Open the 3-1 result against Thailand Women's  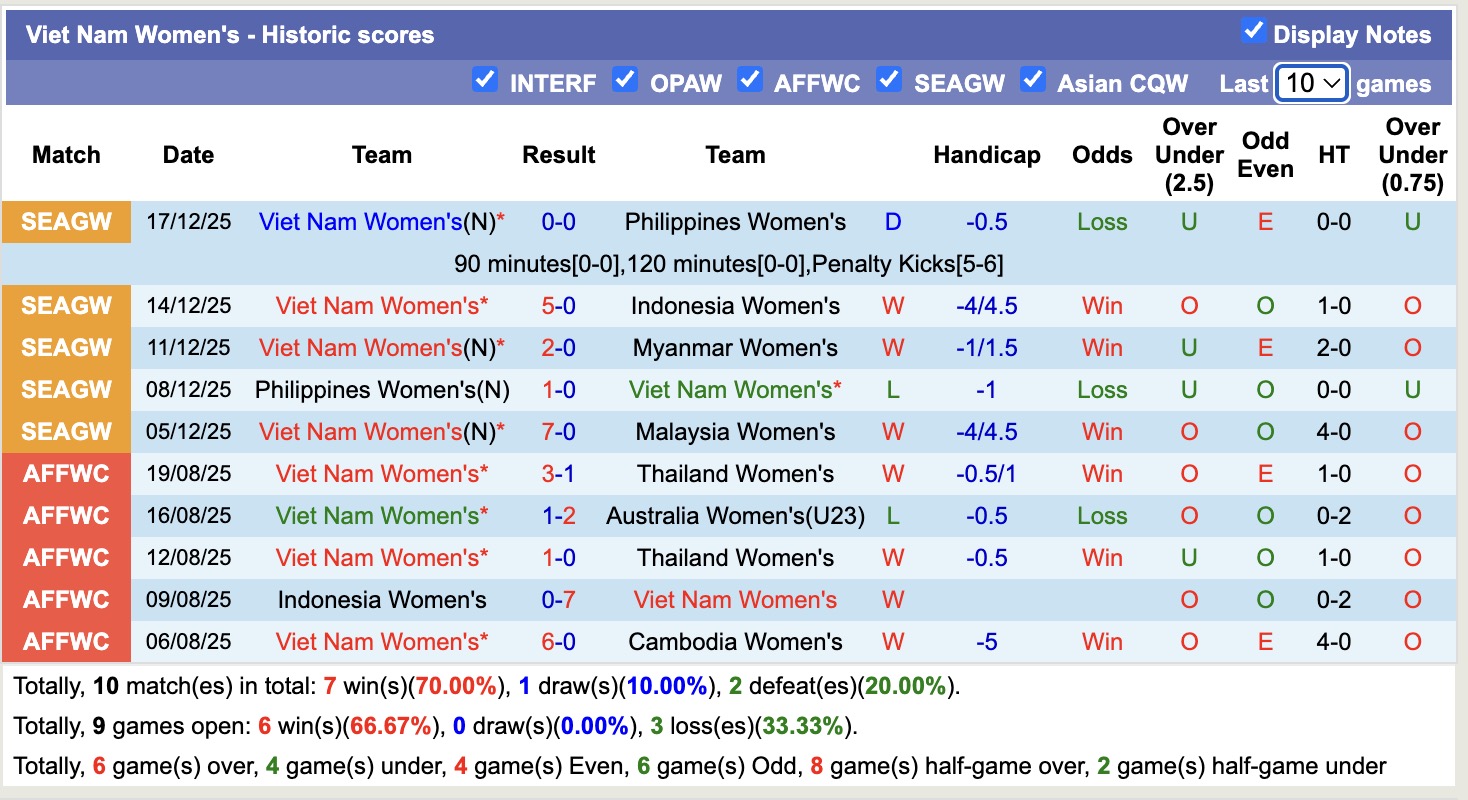click(558, 474)
